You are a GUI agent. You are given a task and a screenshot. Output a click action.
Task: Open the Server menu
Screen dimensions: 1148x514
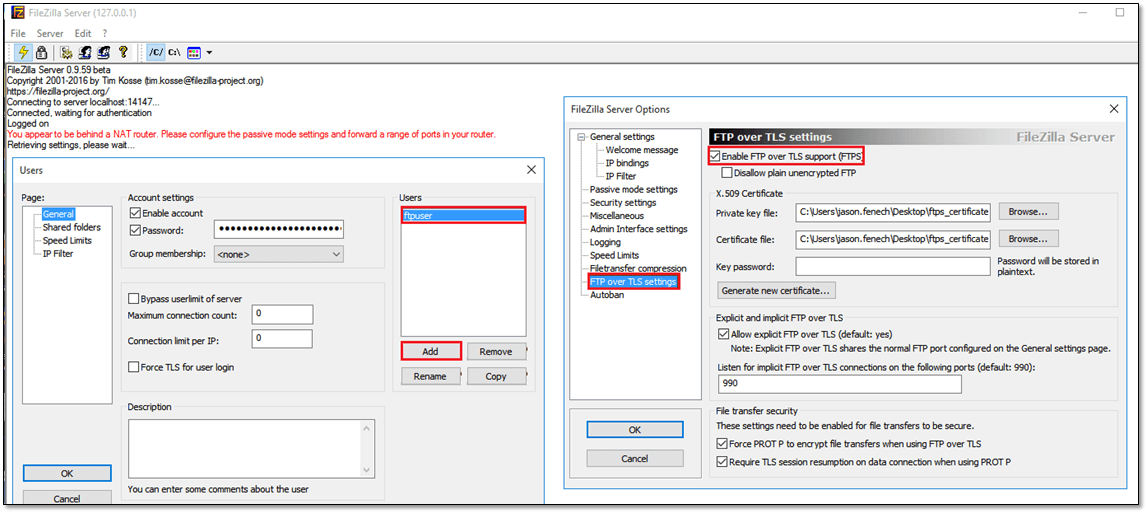coord(51,34)
